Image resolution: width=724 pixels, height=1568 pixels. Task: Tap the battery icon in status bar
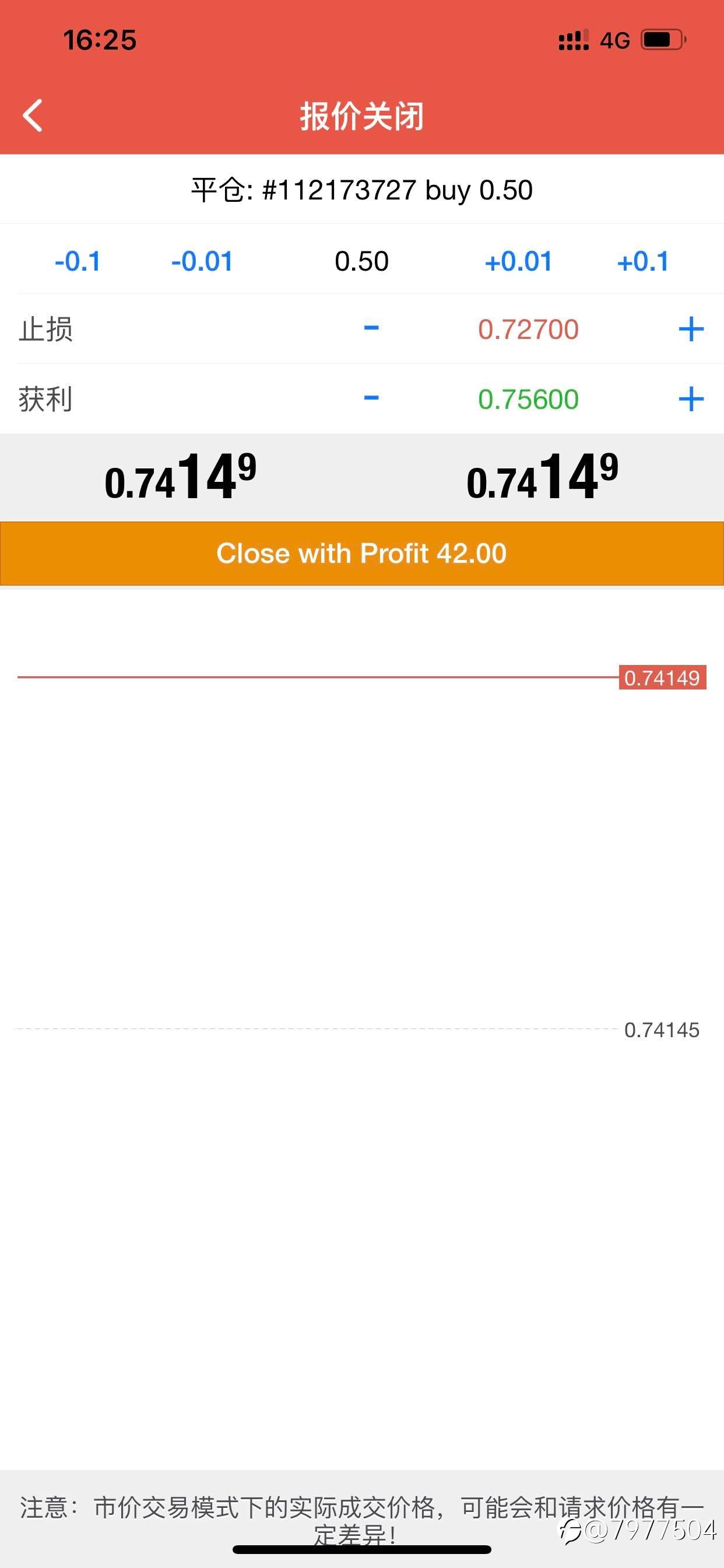click(x=663, y=40)
